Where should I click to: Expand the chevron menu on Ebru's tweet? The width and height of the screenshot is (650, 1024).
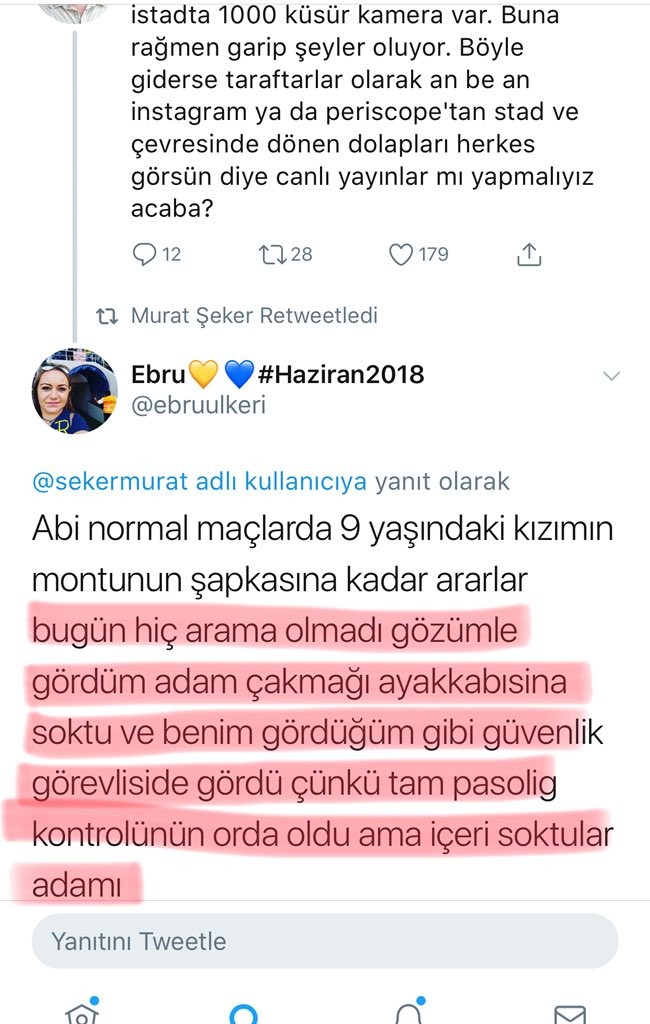click(613, 375)
